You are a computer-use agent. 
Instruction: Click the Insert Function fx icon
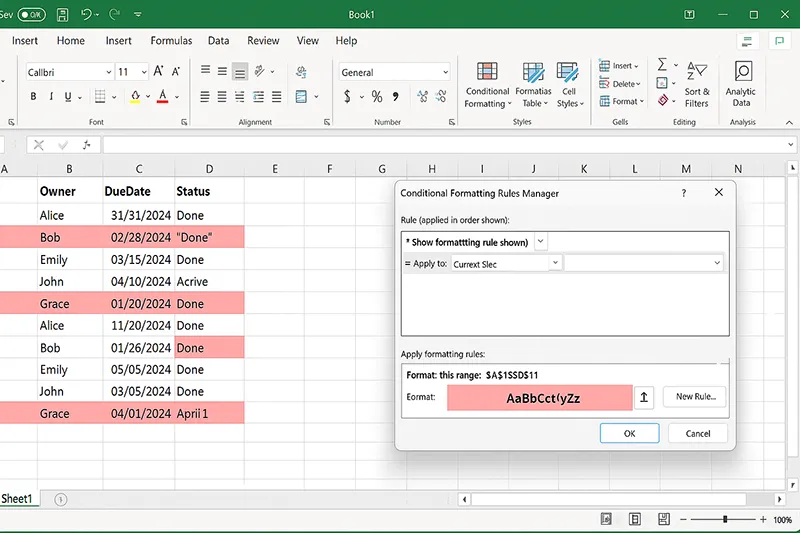pos(86,145)
